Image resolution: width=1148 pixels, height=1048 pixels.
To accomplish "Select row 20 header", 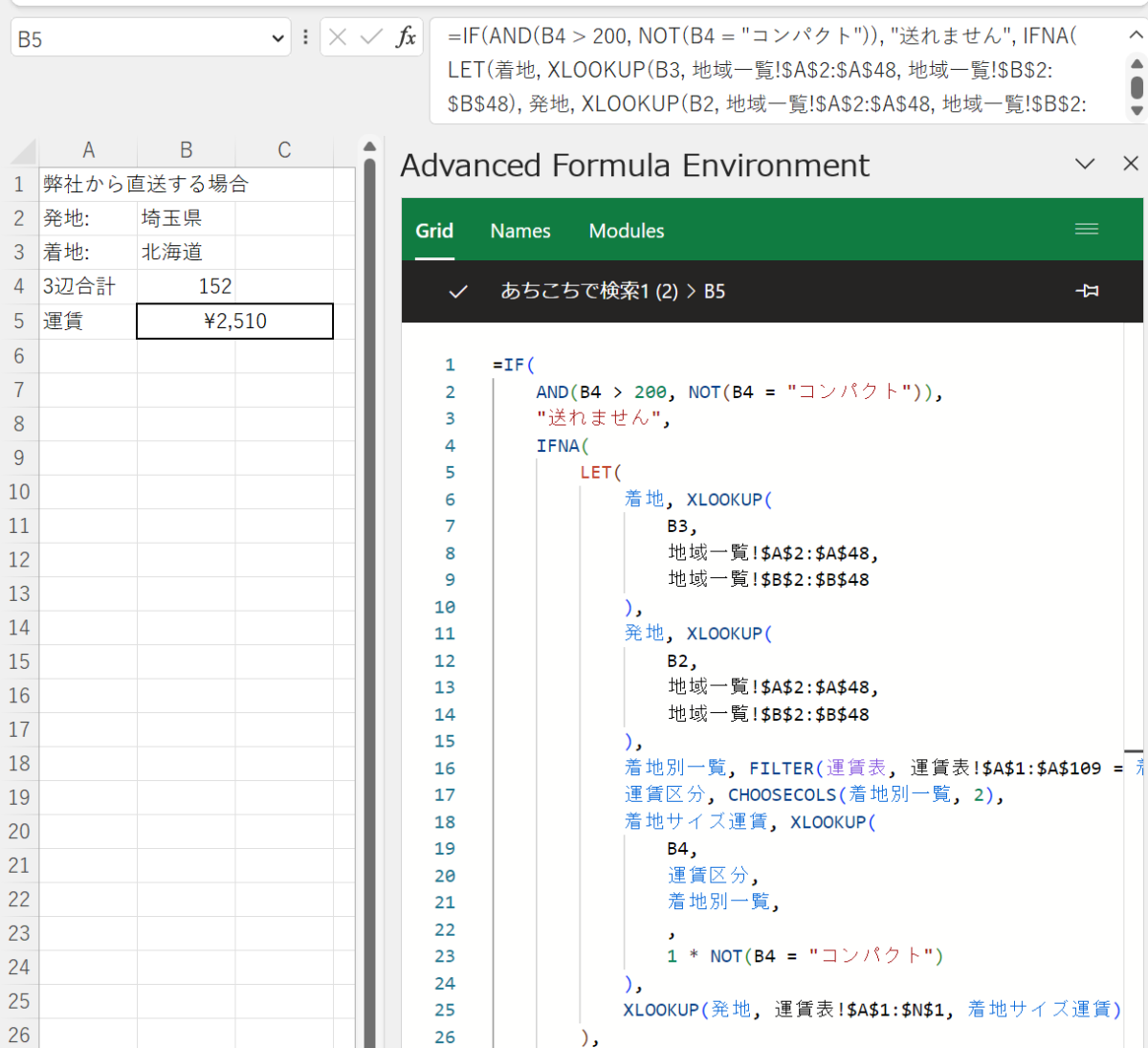I will click(19, 832).
